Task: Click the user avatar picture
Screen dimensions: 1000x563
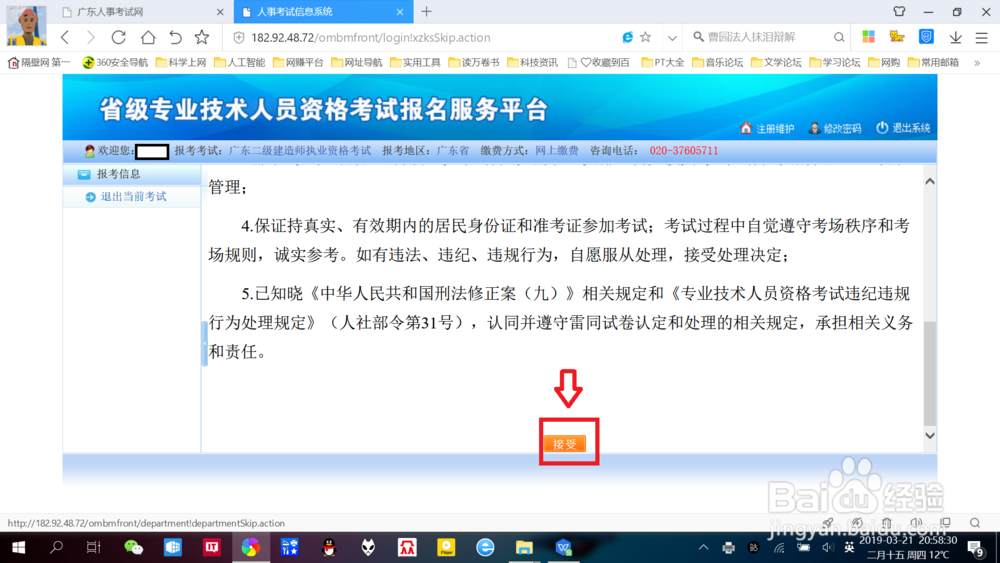Action: click(x=26, y=26)
